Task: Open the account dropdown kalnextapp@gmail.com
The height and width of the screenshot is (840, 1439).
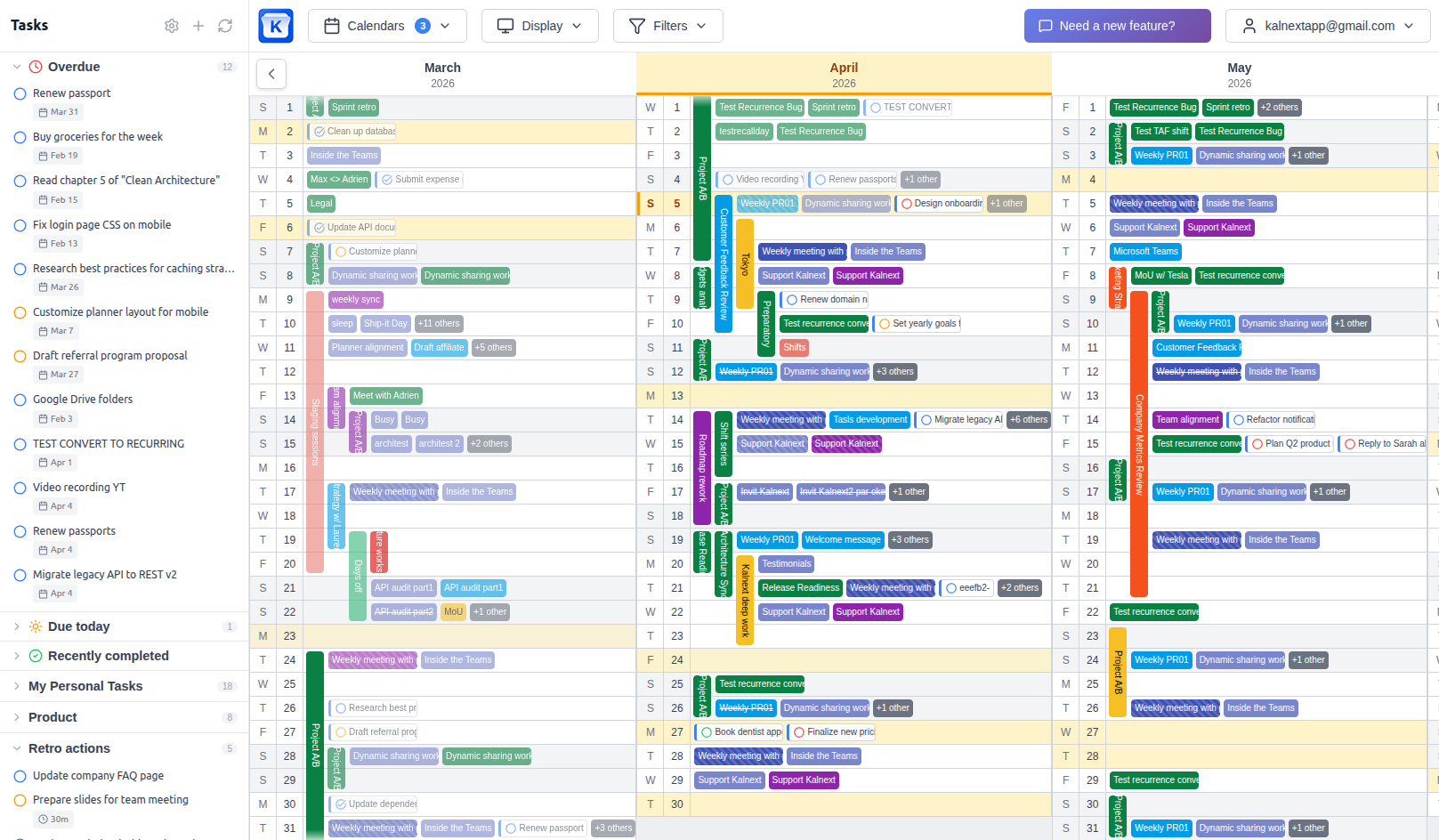Action: (x=1327, y=26)
